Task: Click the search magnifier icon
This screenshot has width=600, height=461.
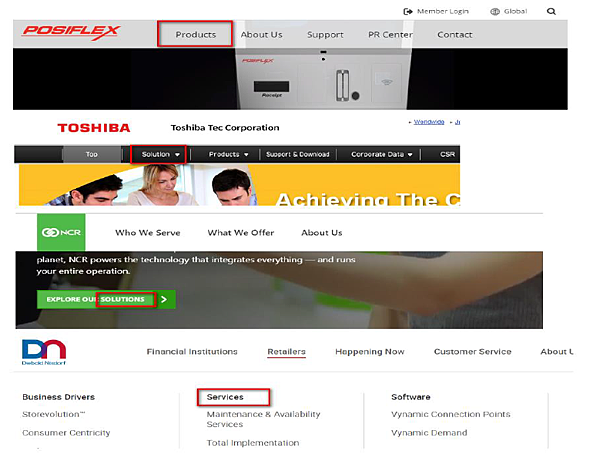Action: pyautogui.click(x=551, y=11)
